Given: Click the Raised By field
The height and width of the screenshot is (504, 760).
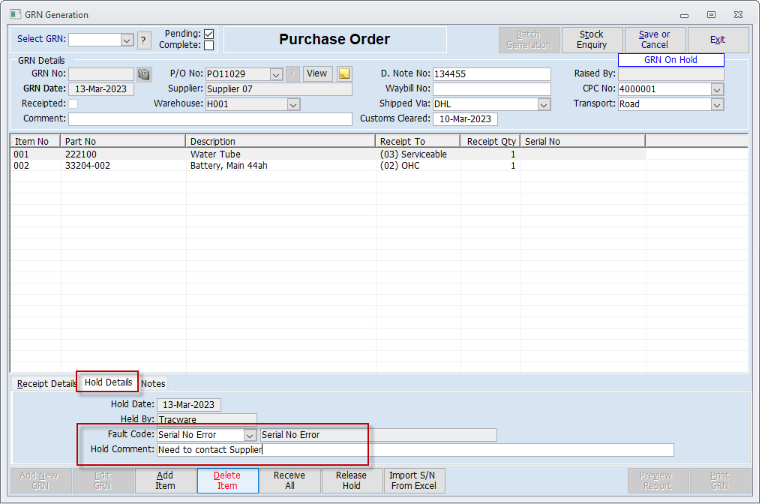Looking at the screenshot, I should click(x=671, y=74).
